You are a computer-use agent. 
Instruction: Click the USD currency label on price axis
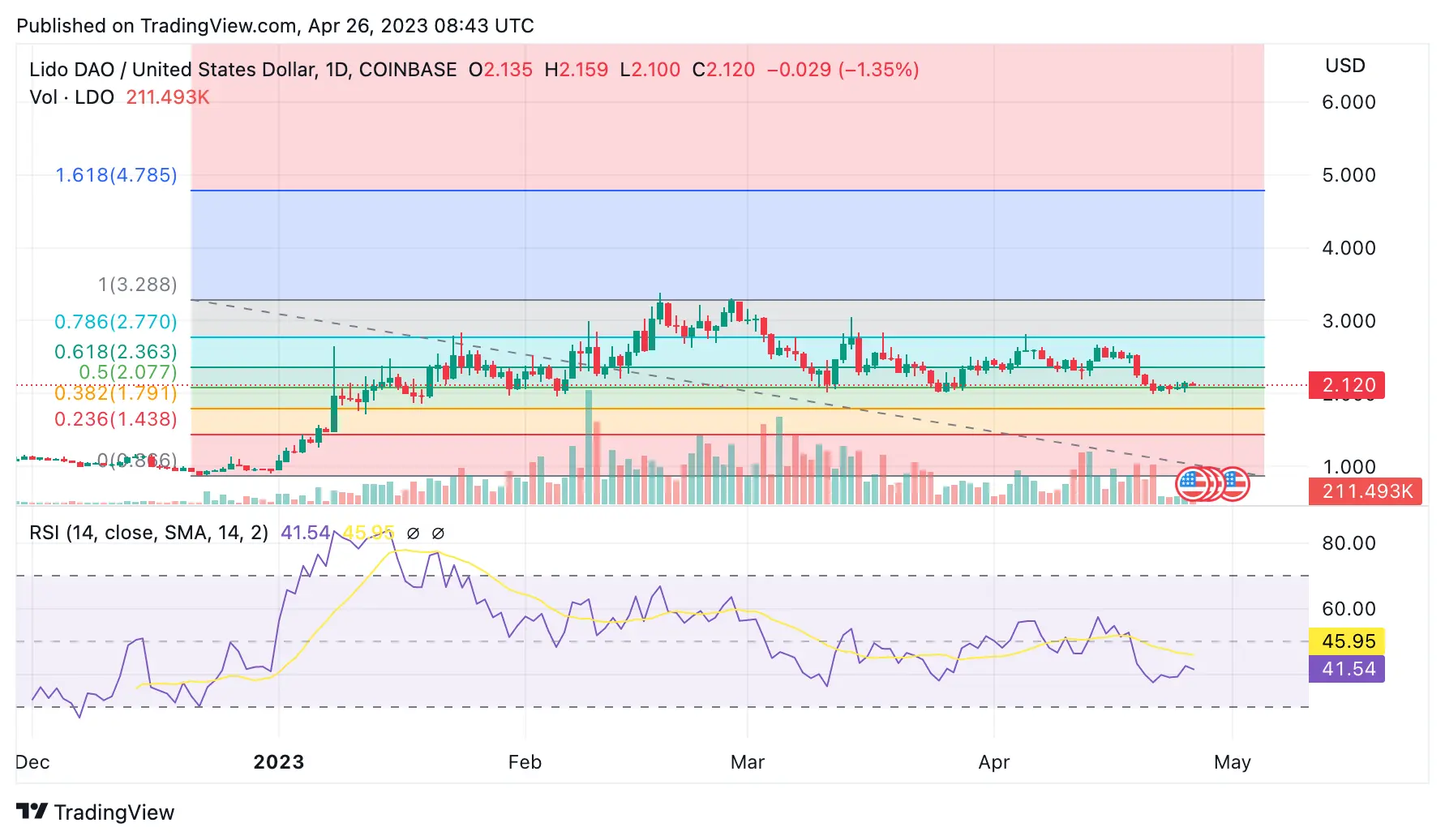[x=1345, y=66]
